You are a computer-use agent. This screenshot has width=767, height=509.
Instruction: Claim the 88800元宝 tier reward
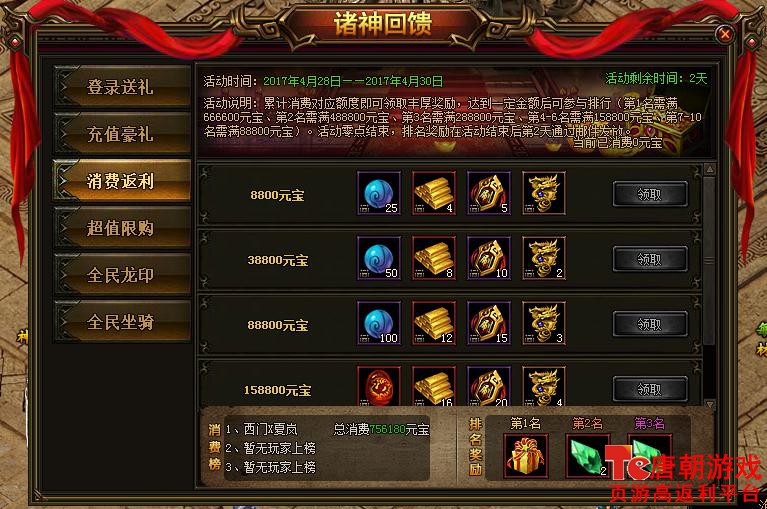650,325
